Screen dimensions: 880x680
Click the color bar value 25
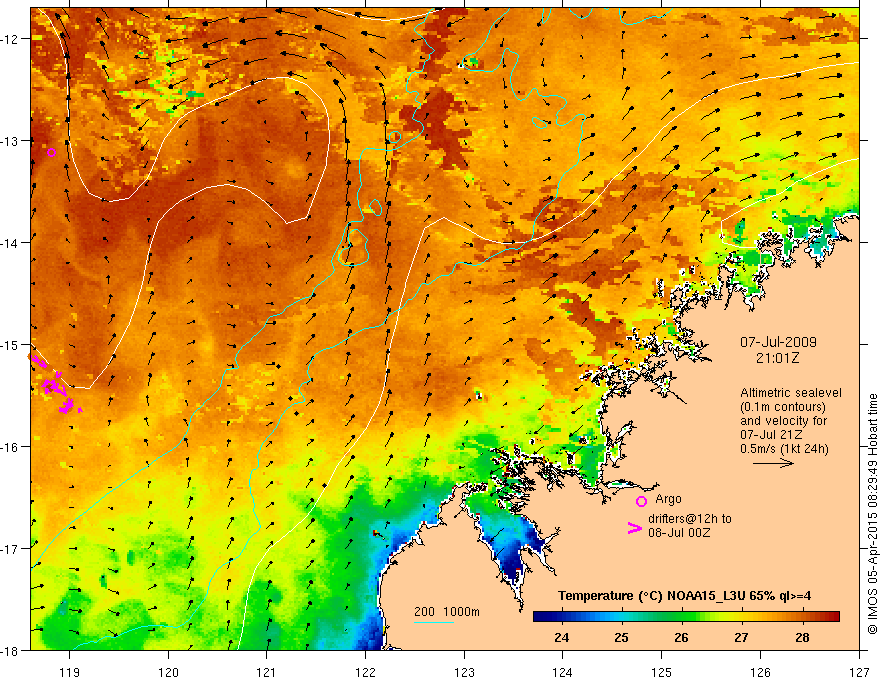click(621, 637)
